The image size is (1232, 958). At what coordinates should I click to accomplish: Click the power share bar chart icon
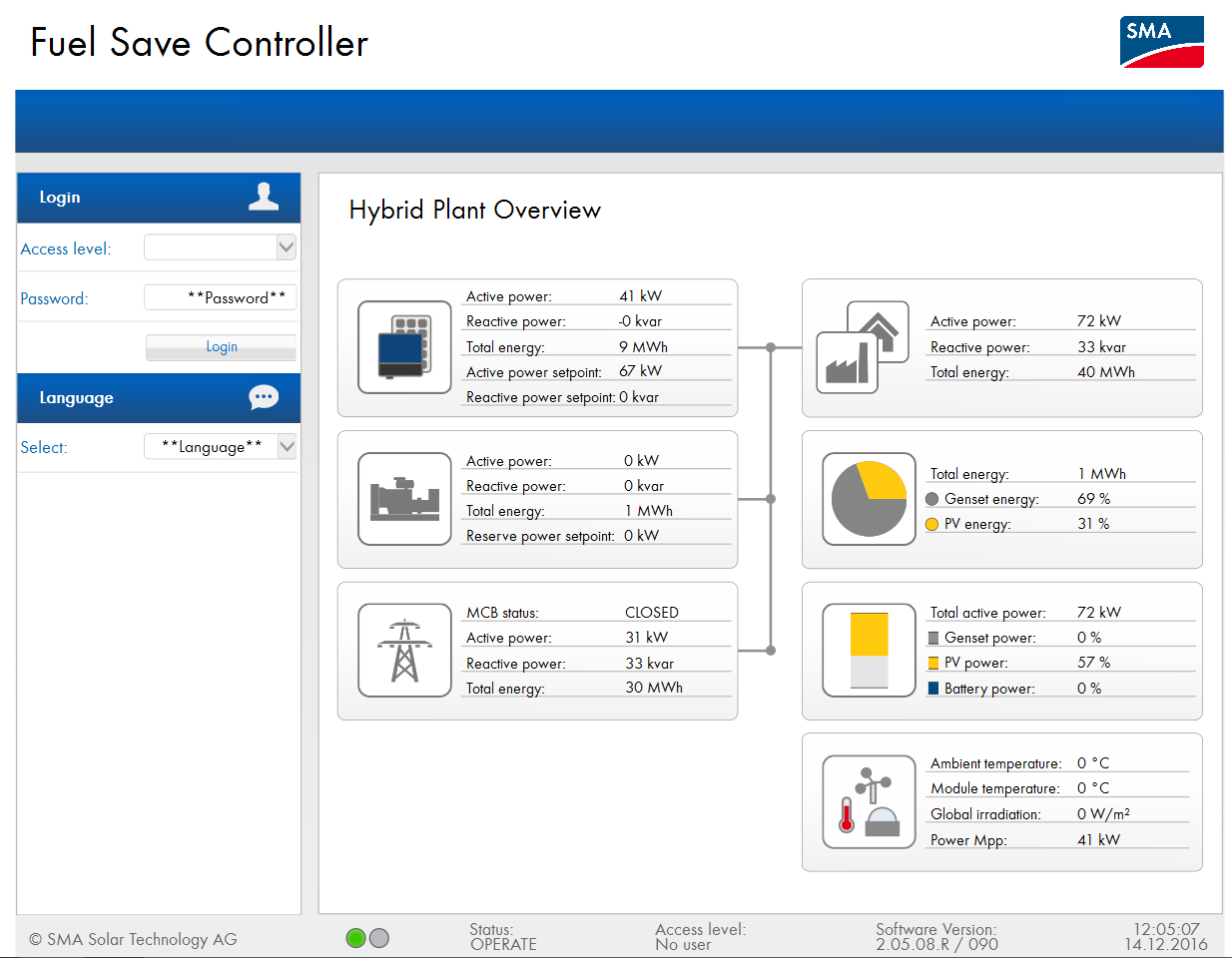869,651
